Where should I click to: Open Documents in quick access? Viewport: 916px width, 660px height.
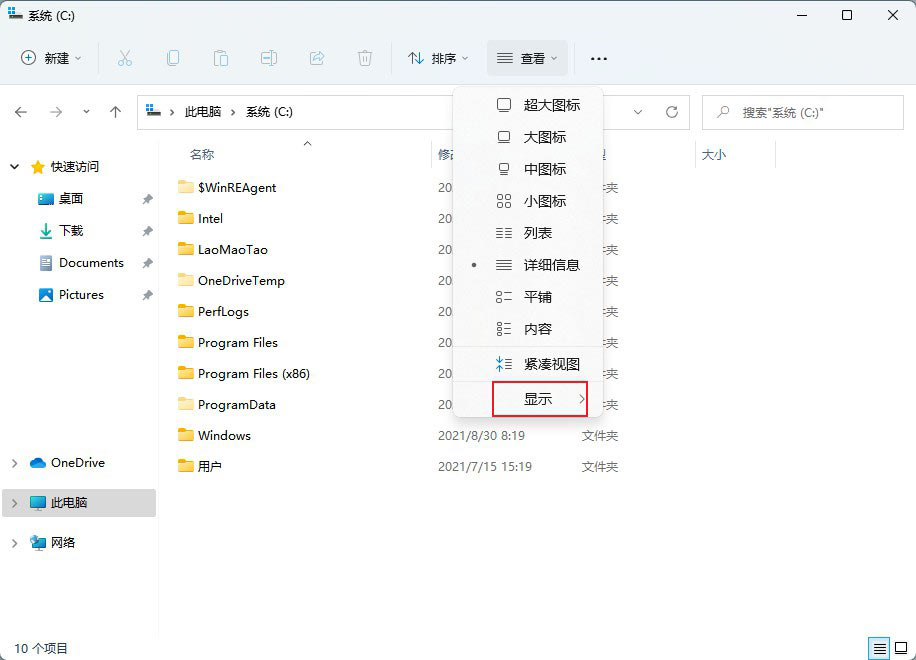(x=91, y=263)
